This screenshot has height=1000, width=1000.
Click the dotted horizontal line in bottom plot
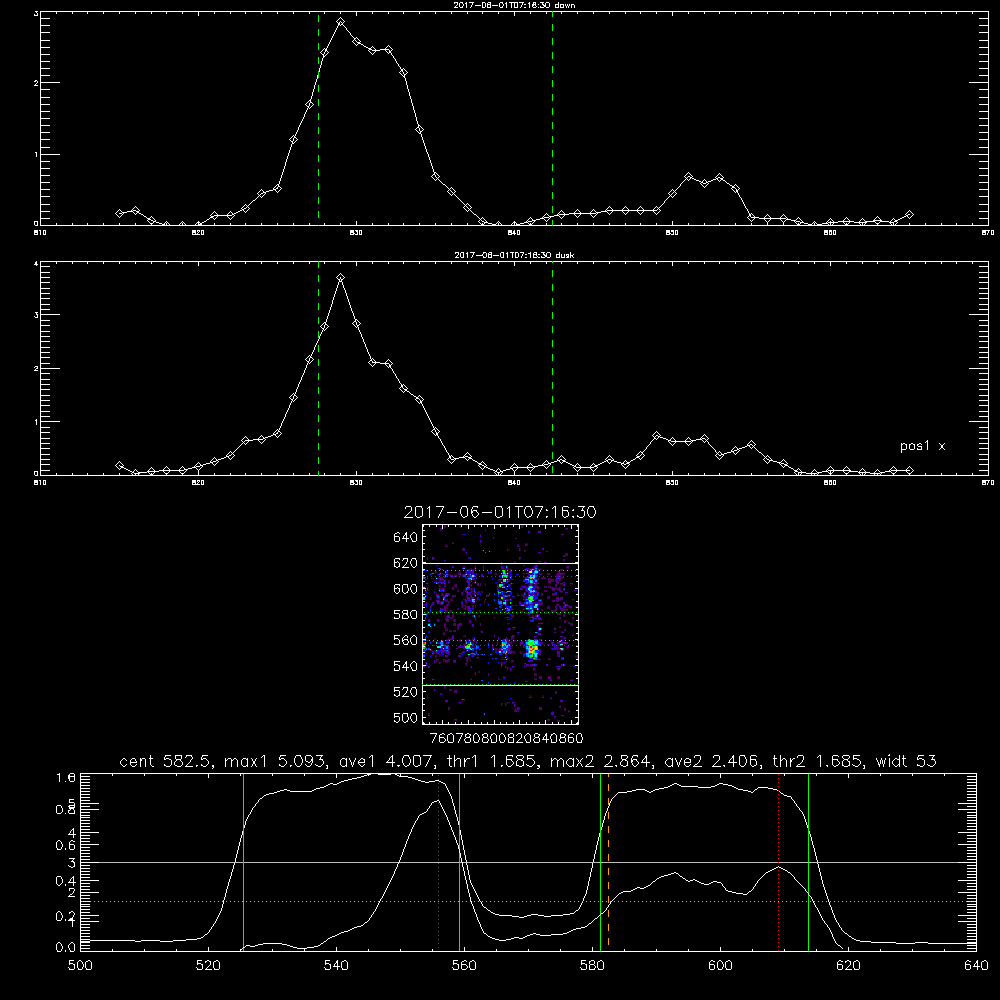pyautogui.click(x=528, y=901)
